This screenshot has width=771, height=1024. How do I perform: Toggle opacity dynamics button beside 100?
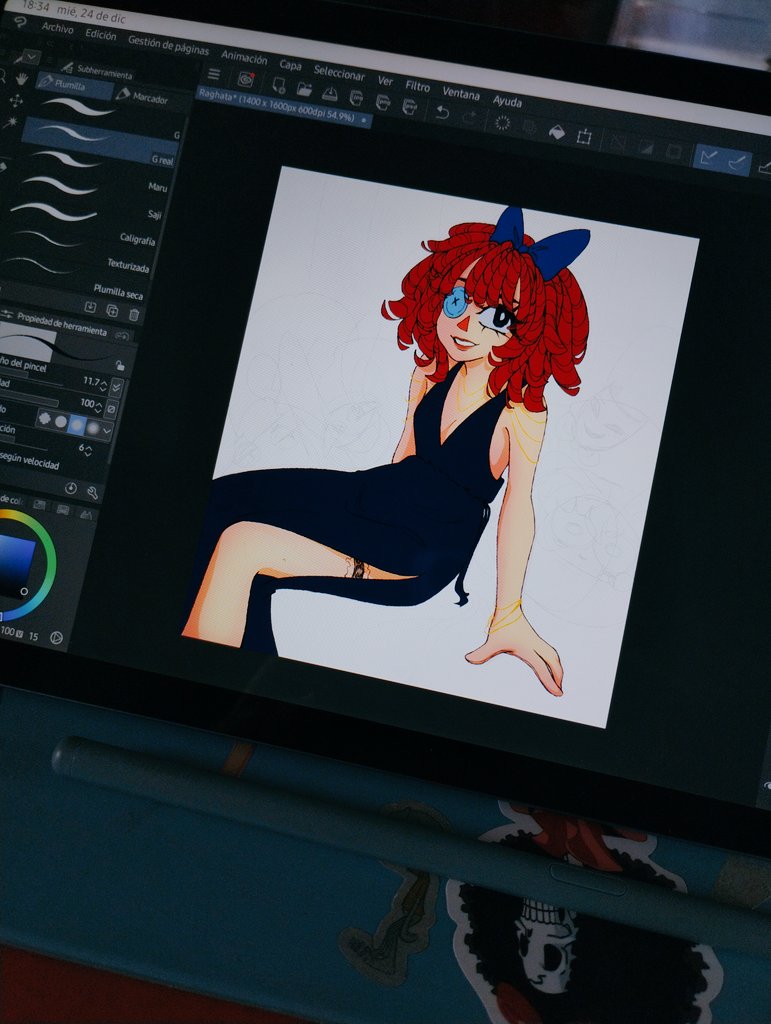tap(111, 409)
